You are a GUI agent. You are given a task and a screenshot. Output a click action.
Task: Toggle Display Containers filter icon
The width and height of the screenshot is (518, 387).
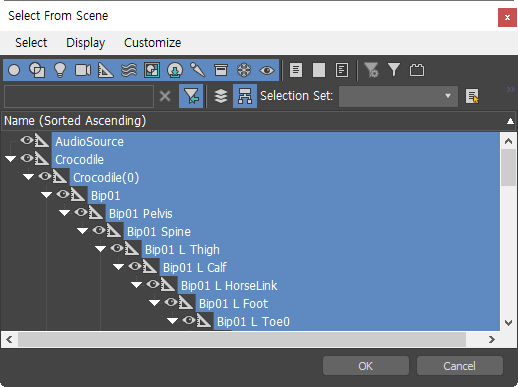[221, 70]
